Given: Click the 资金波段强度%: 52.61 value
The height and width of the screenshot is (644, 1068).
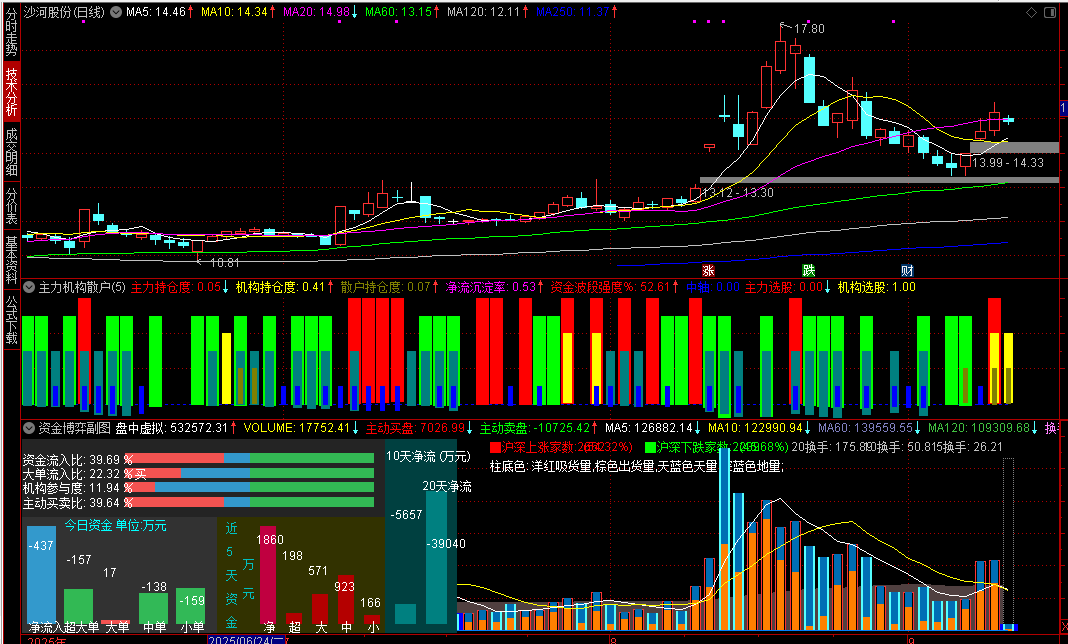Looking at the screenshot, I should [610, 287].
